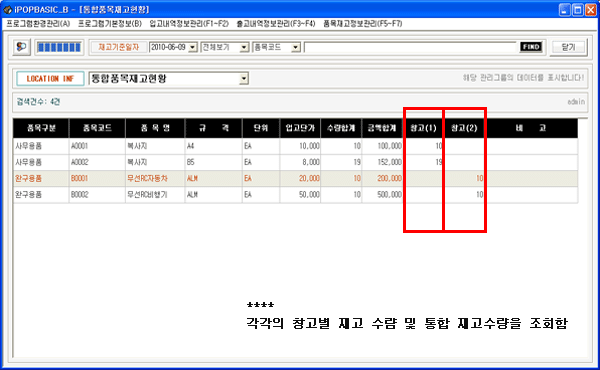
Task: Click the 입고단가 column header
Action: tap(300, 128)
